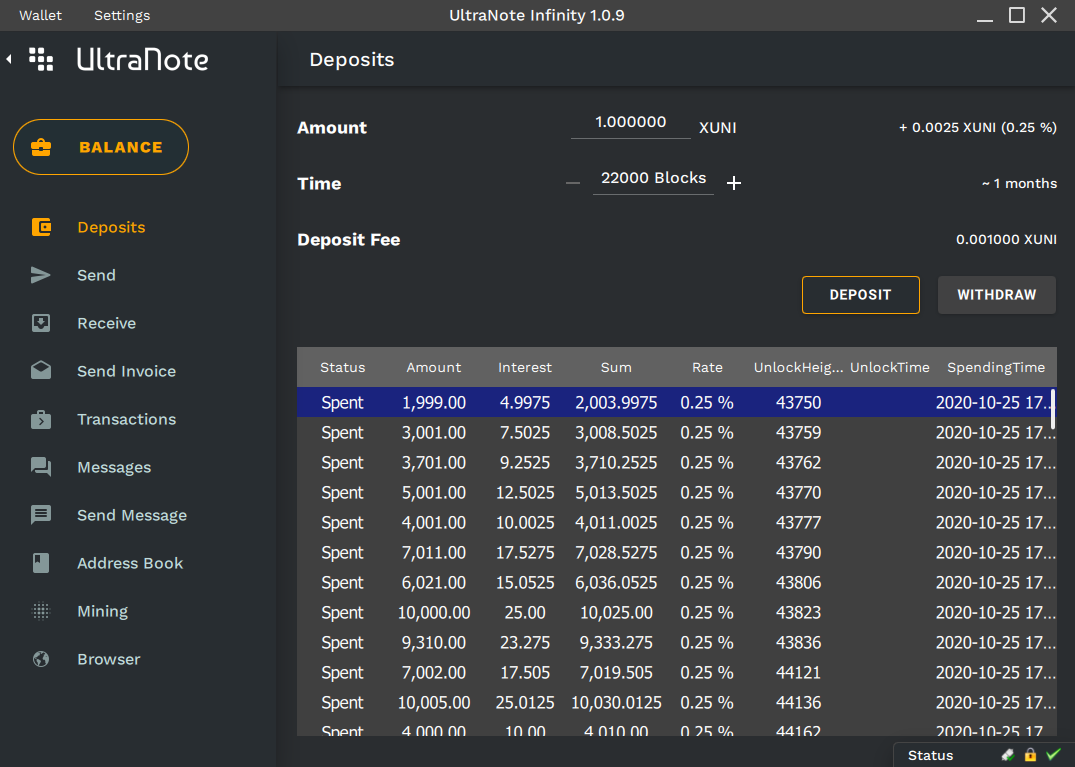Image resolution: width=1075 pixels, height=767 pixels.
Task: Sort table by Interest column header
Action: coord(524,367)
